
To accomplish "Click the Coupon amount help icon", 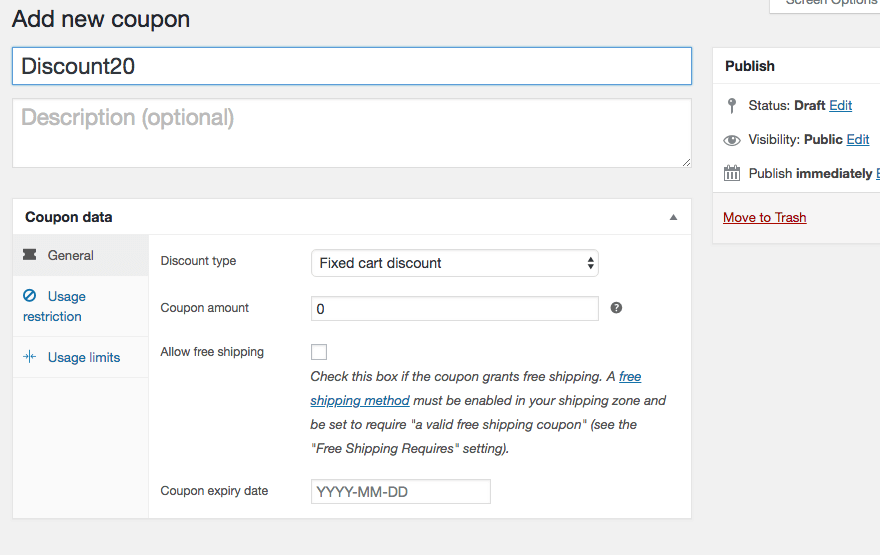I will [x=616, y=308].
